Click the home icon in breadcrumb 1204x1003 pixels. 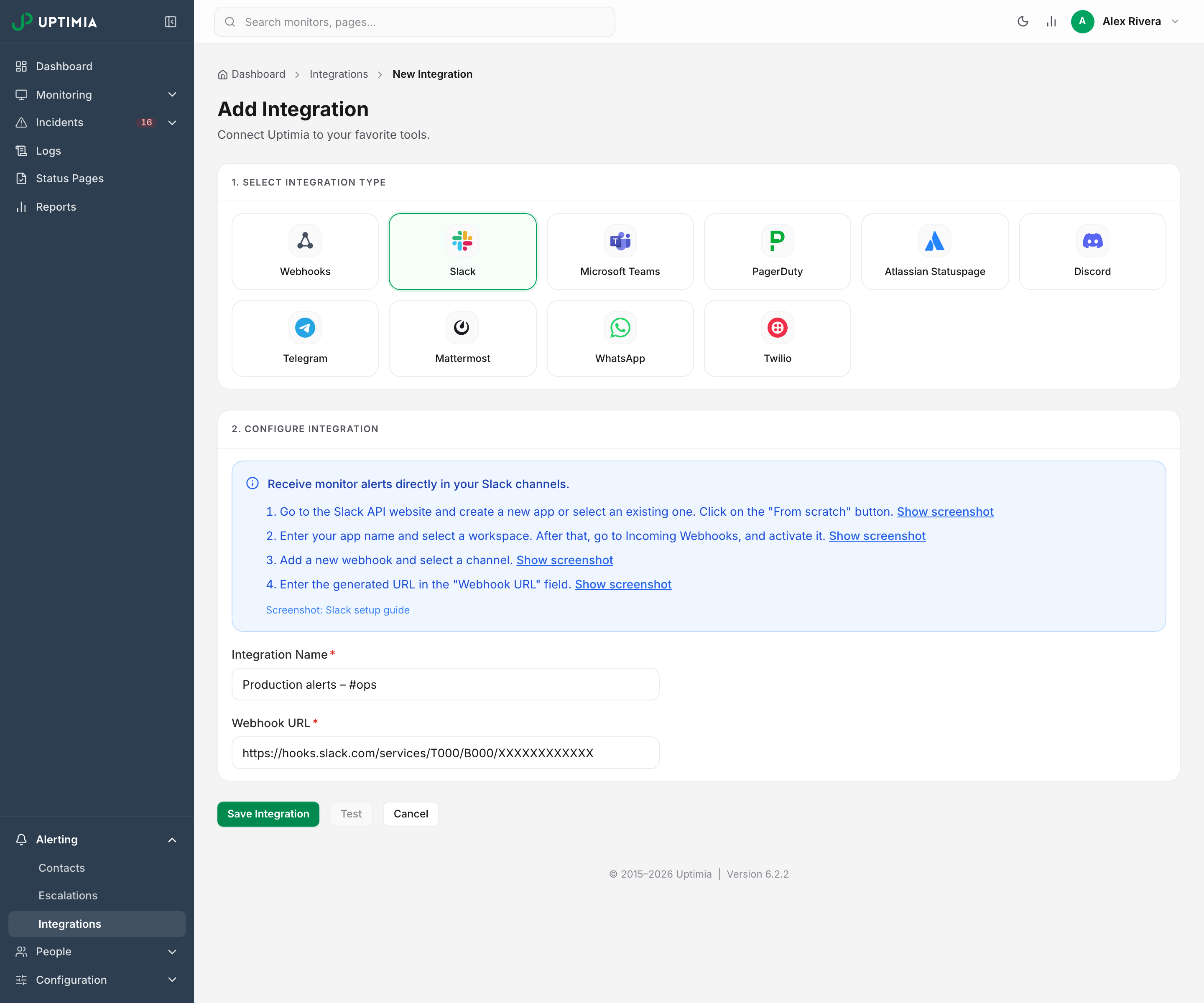tap(222, 74)
